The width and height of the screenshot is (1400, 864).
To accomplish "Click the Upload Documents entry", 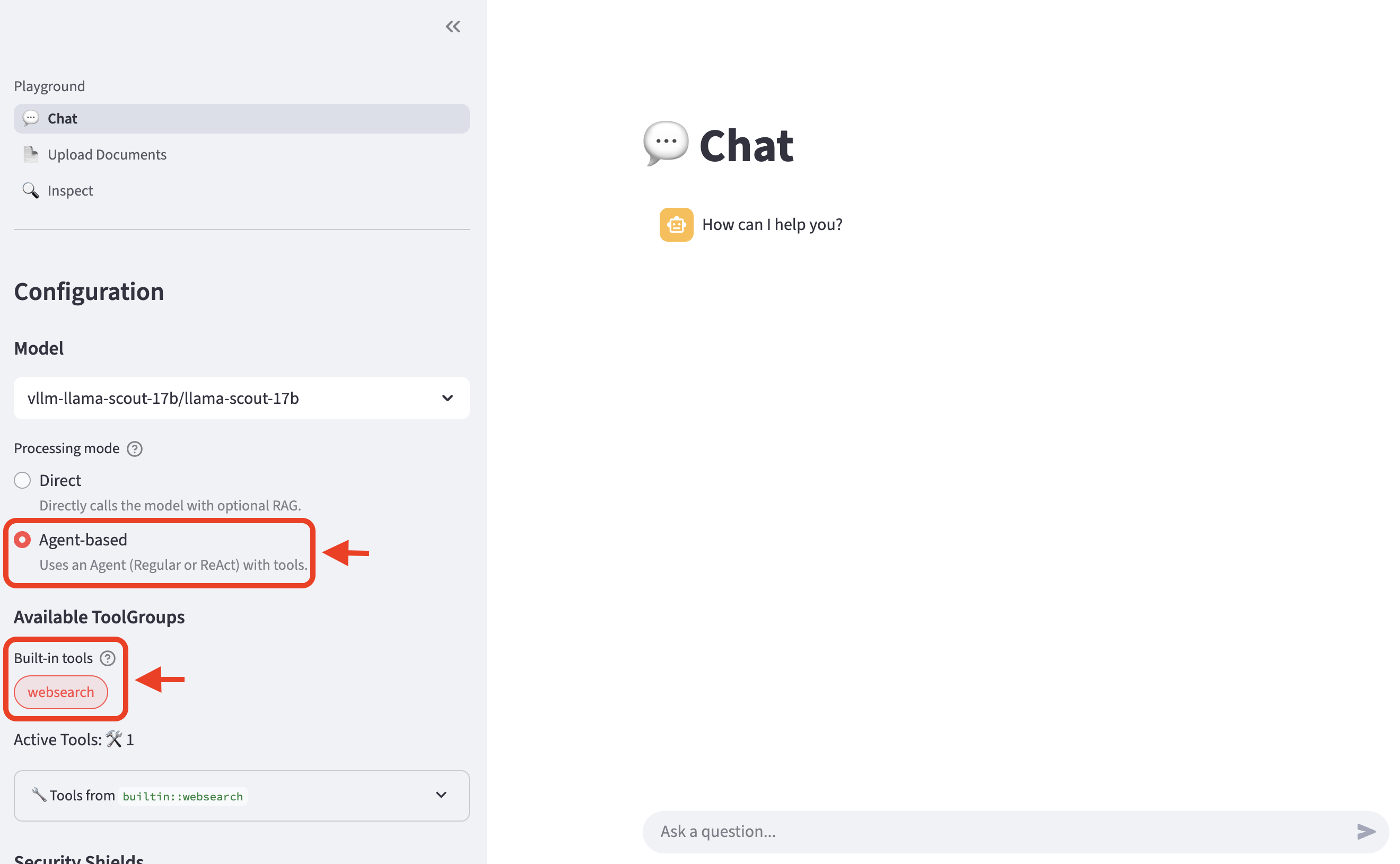I will click(107, 154).
